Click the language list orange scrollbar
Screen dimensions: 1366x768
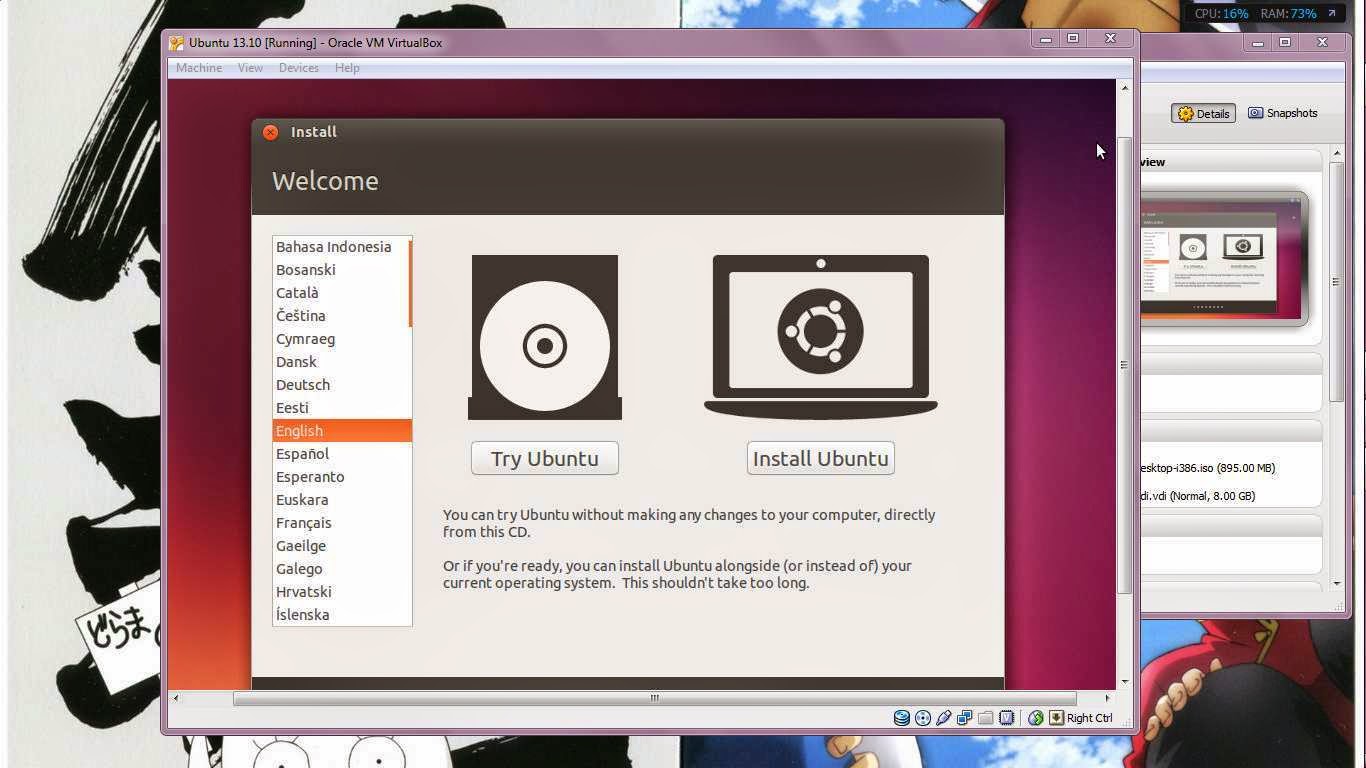tap(410, 283)
